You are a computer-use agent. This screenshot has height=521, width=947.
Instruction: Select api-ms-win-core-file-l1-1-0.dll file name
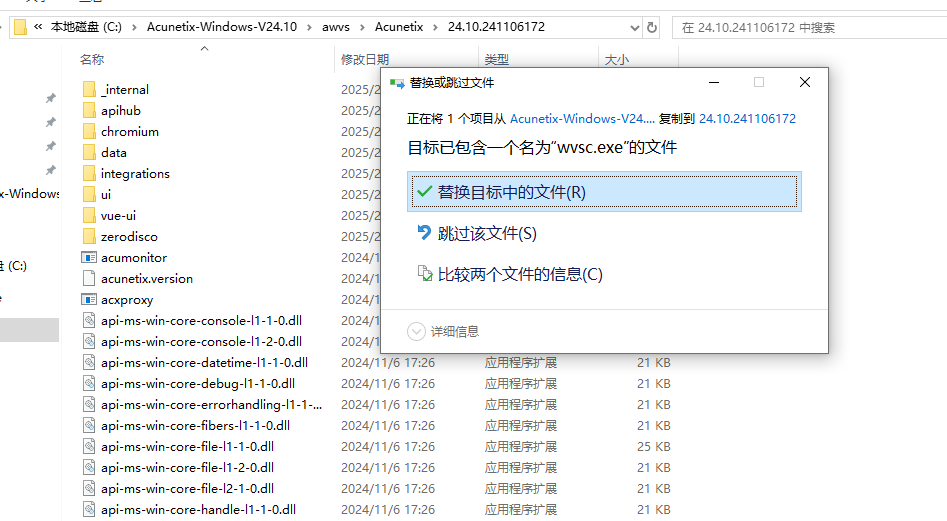point(187,447)
